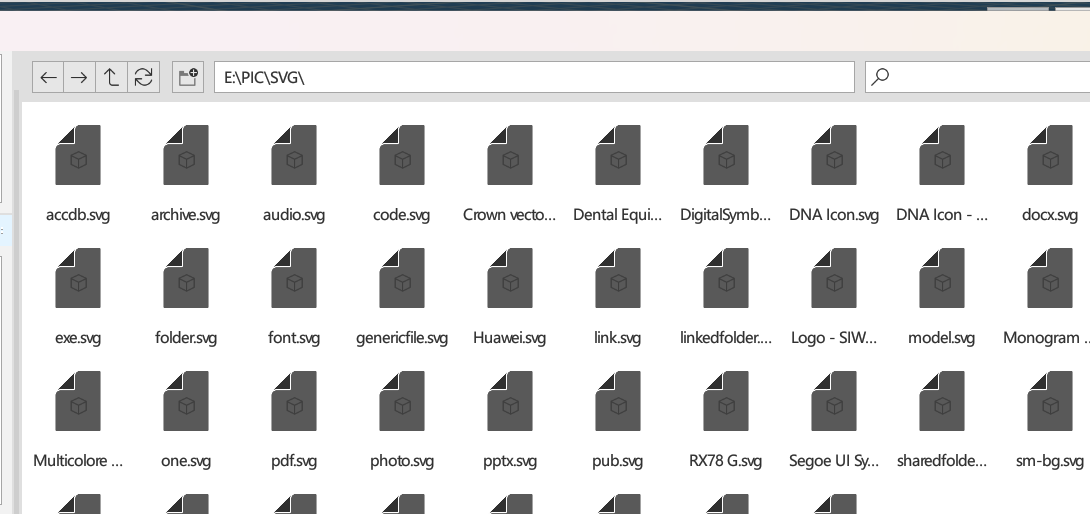The image size is (1090, 514).
Task: Refresh the current folder view
Action: [x=143, y=77]
